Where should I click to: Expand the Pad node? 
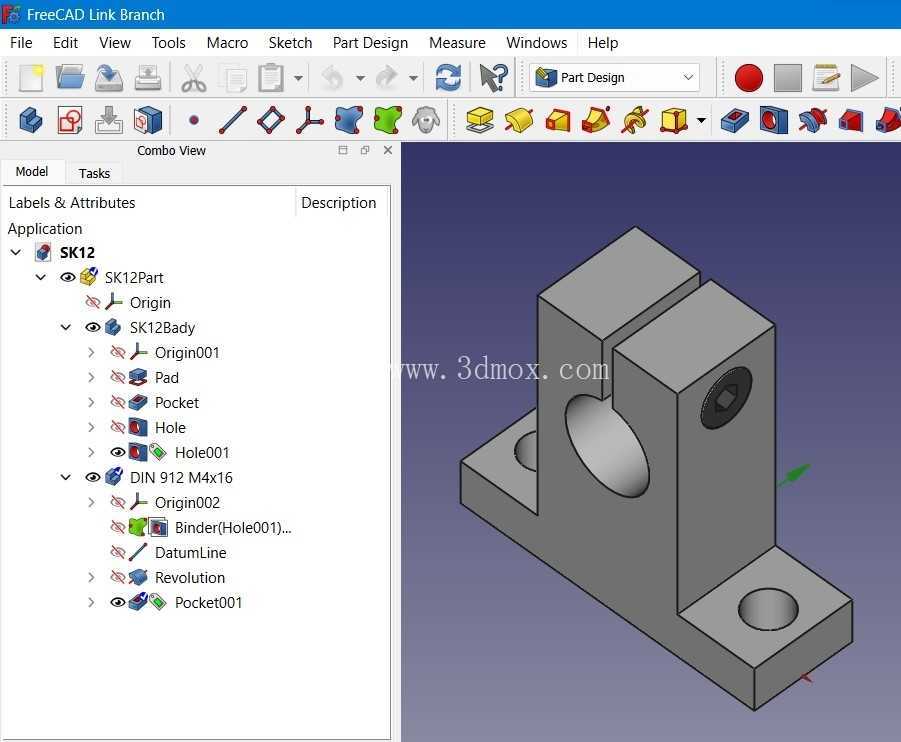pos(91,378)
